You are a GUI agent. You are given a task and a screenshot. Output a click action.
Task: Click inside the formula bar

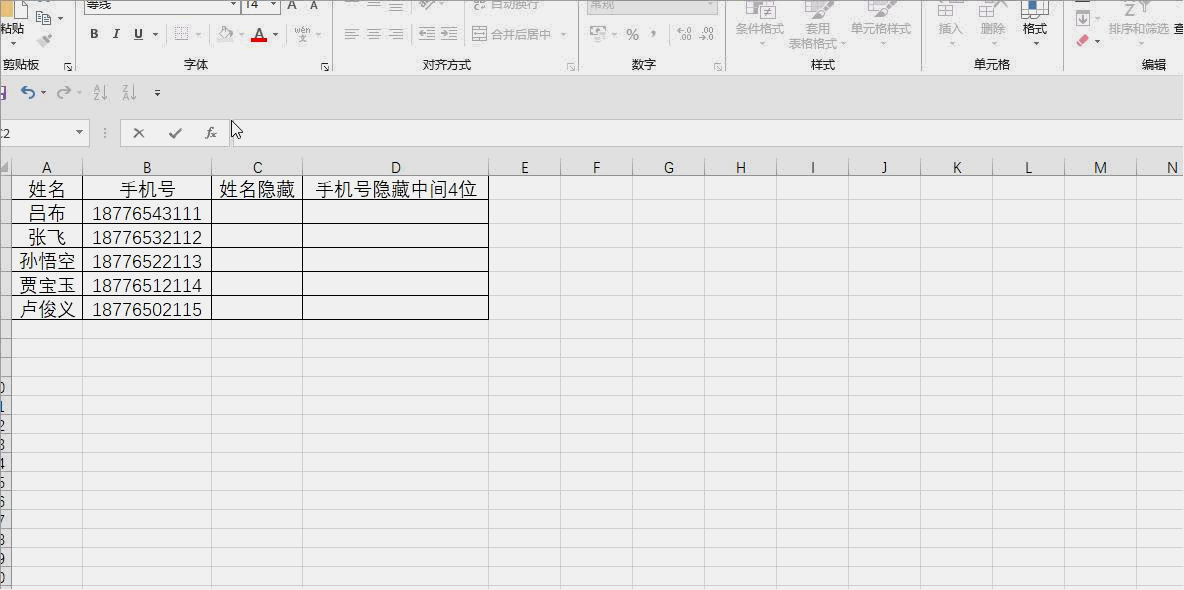coord(706,133)
